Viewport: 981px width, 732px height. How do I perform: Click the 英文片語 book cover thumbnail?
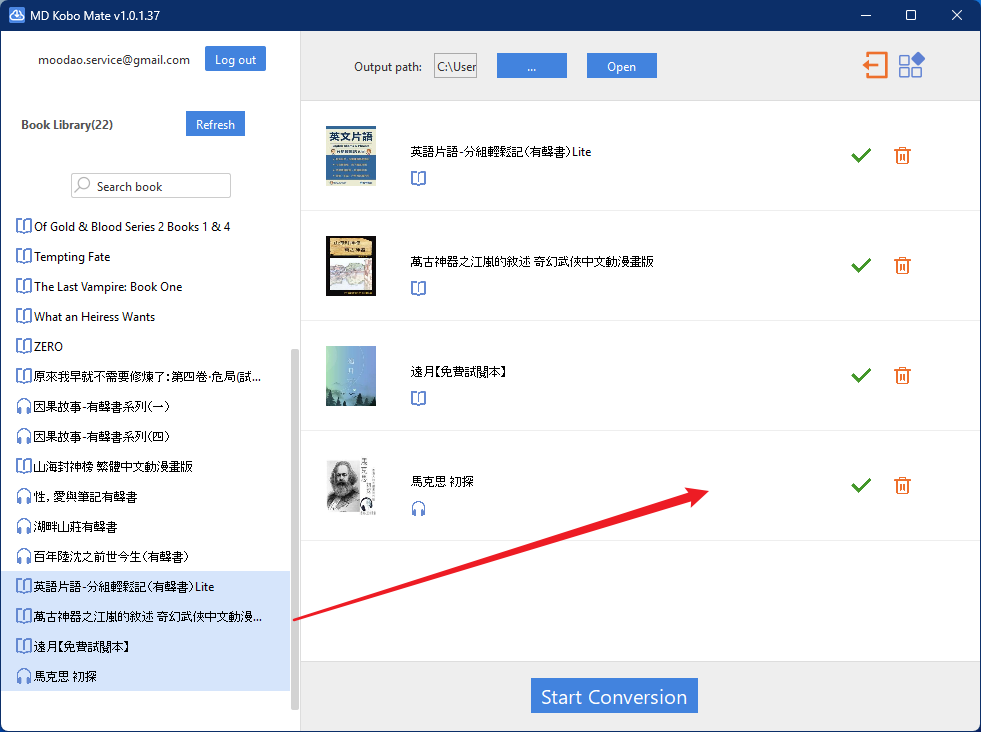(351, 156)
